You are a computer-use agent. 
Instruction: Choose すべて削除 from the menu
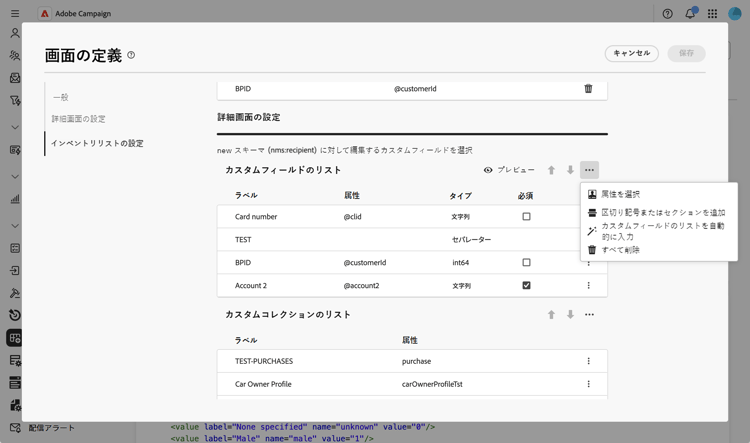[659, 250]
